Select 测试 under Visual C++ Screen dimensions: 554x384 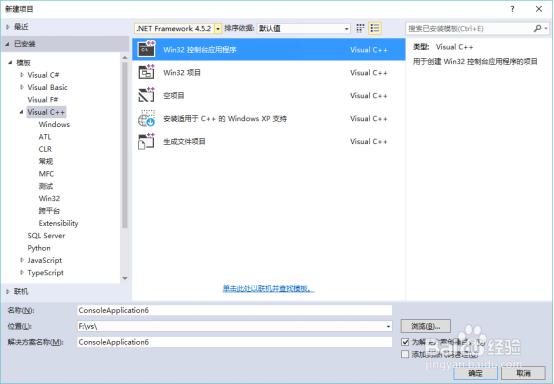[46, 186]
